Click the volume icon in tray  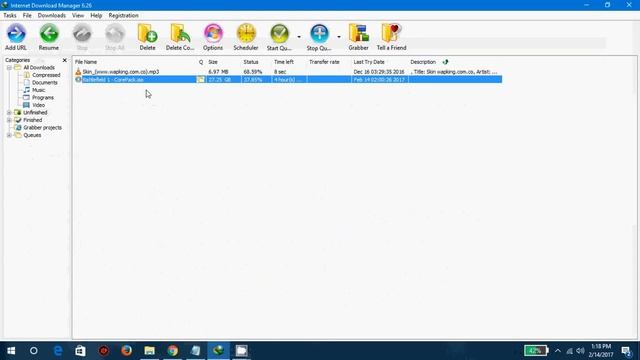tap(580, 351)
